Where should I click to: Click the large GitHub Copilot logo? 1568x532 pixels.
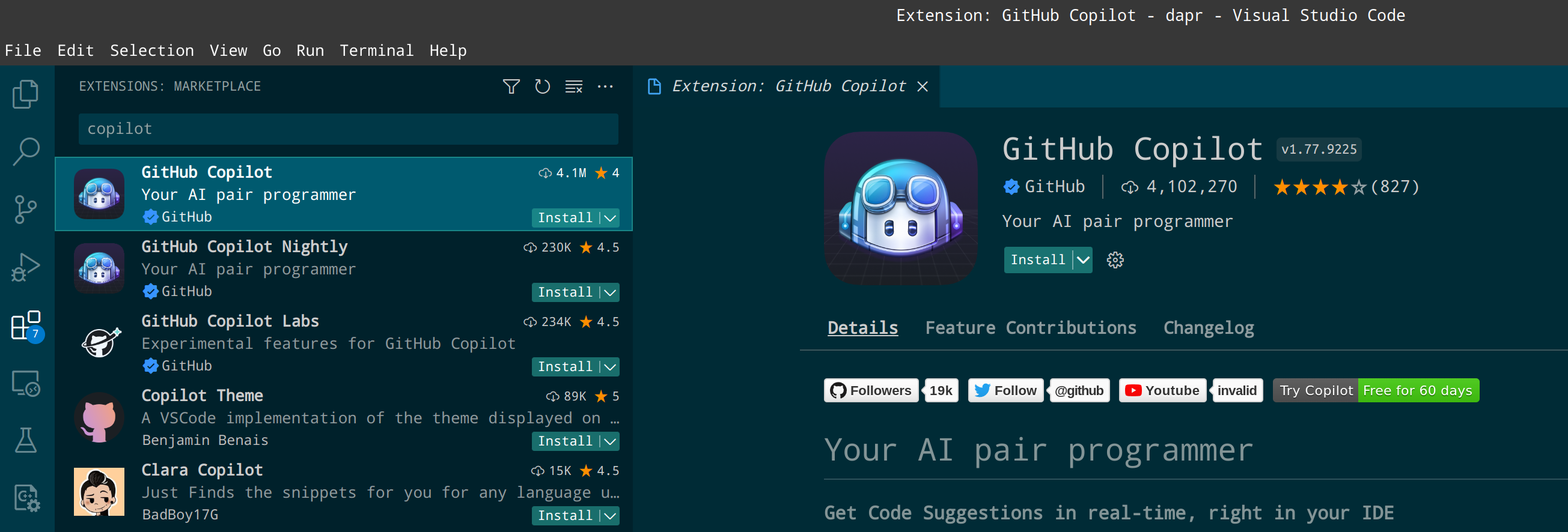click(x=901, y=208)
